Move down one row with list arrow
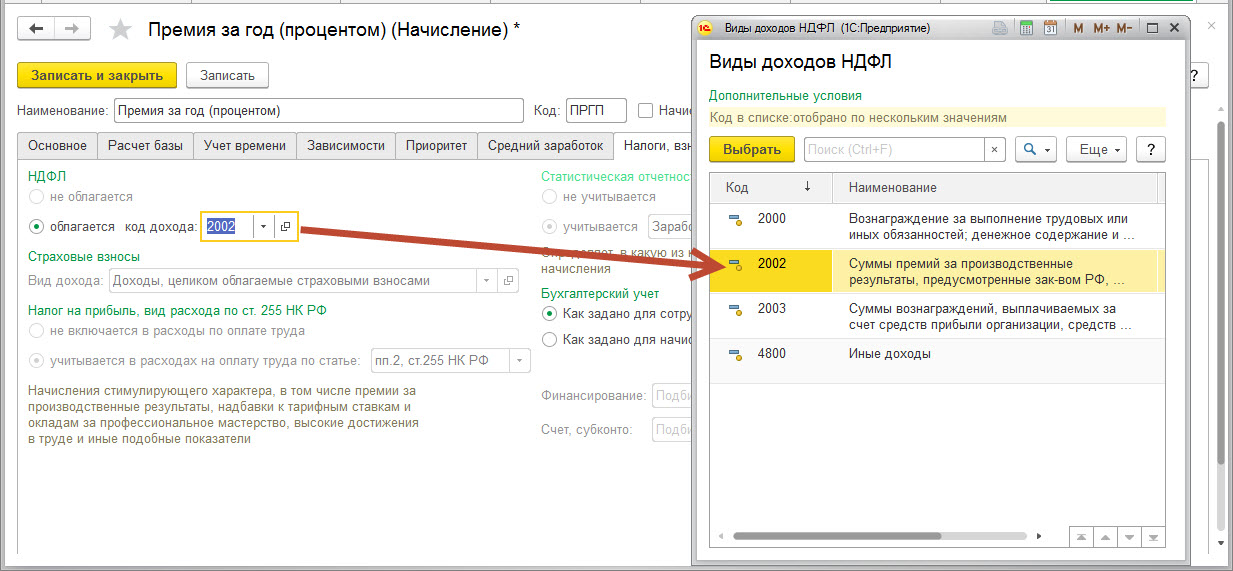The width and height of the screenshot is (1233, 571). (x=1130, y=537)
